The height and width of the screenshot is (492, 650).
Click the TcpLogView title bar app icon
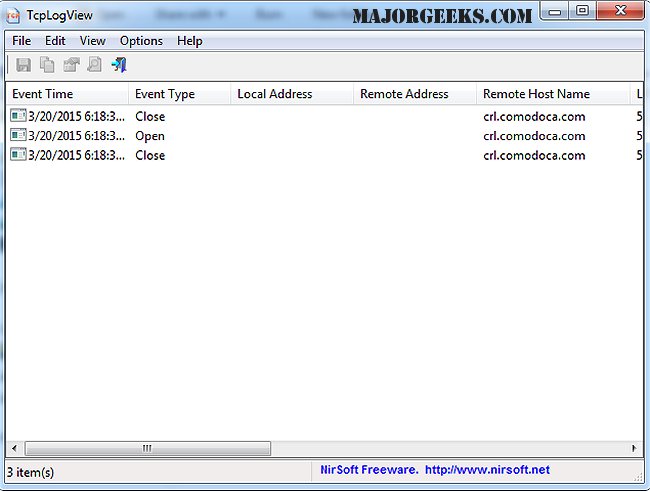click(13, 16)
